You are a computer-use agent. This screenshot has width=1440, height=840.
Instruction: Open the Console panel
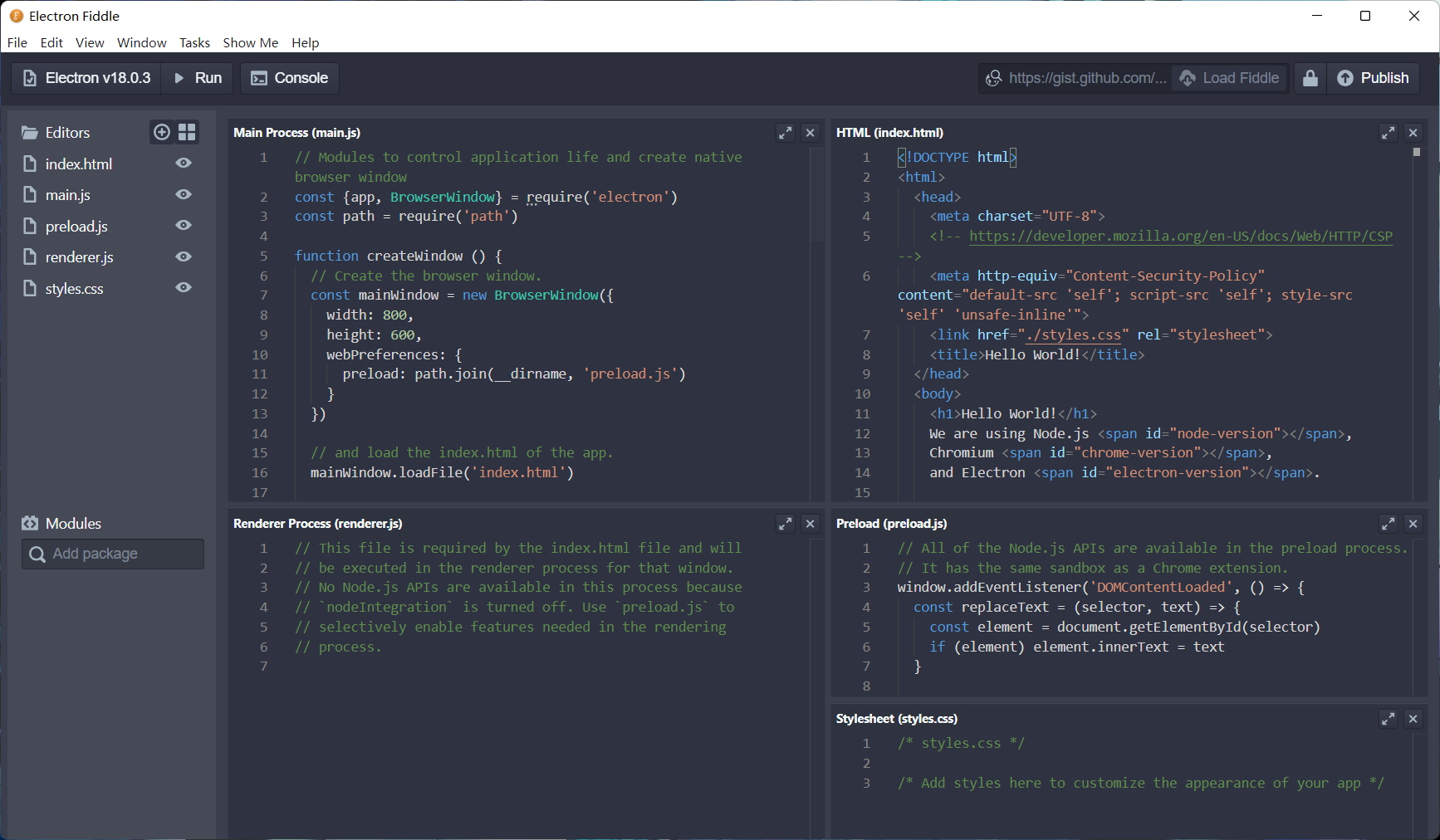click(290, 78)
